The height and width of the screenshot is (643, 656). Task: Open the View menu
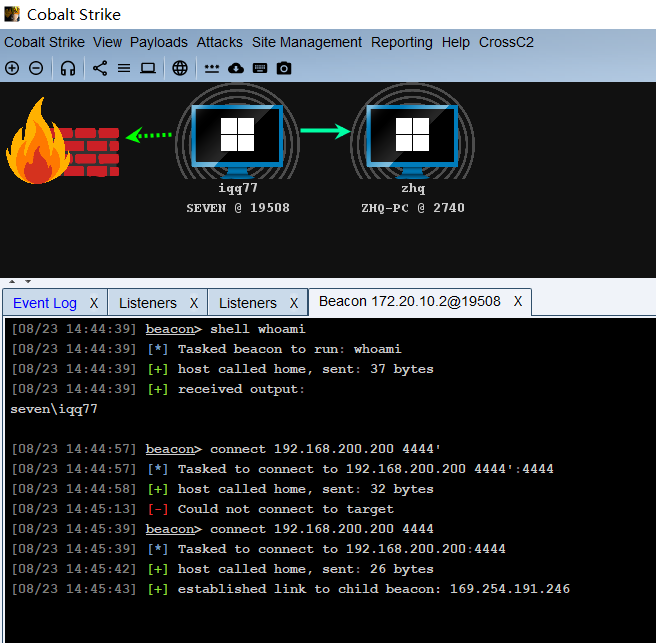[x=107, y=42]
